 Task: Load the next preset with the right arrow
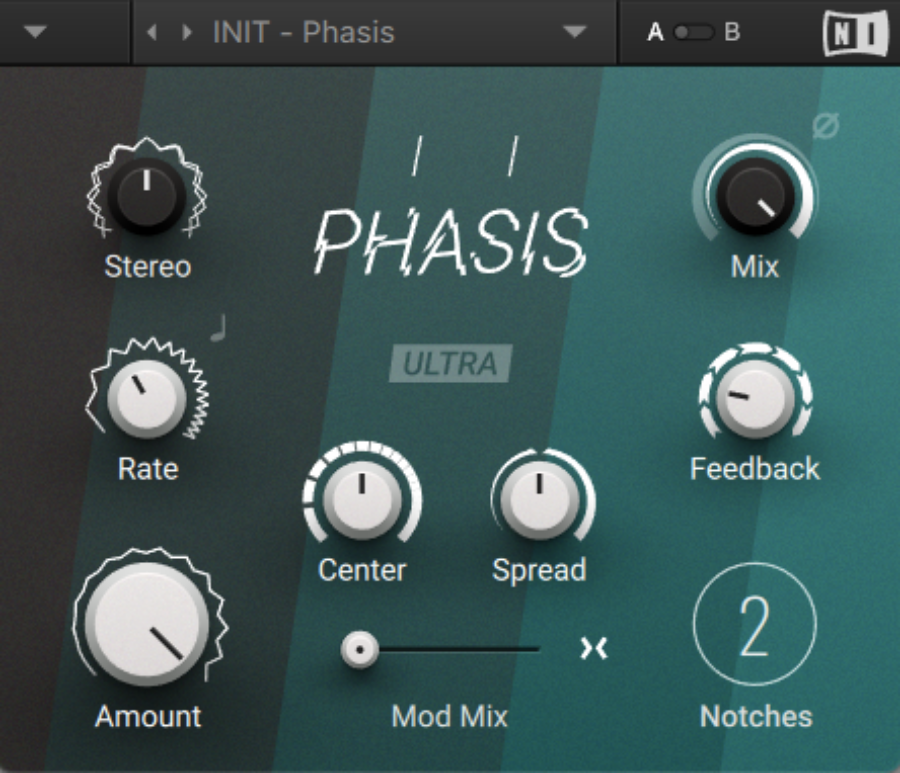(x=185, y=31)
